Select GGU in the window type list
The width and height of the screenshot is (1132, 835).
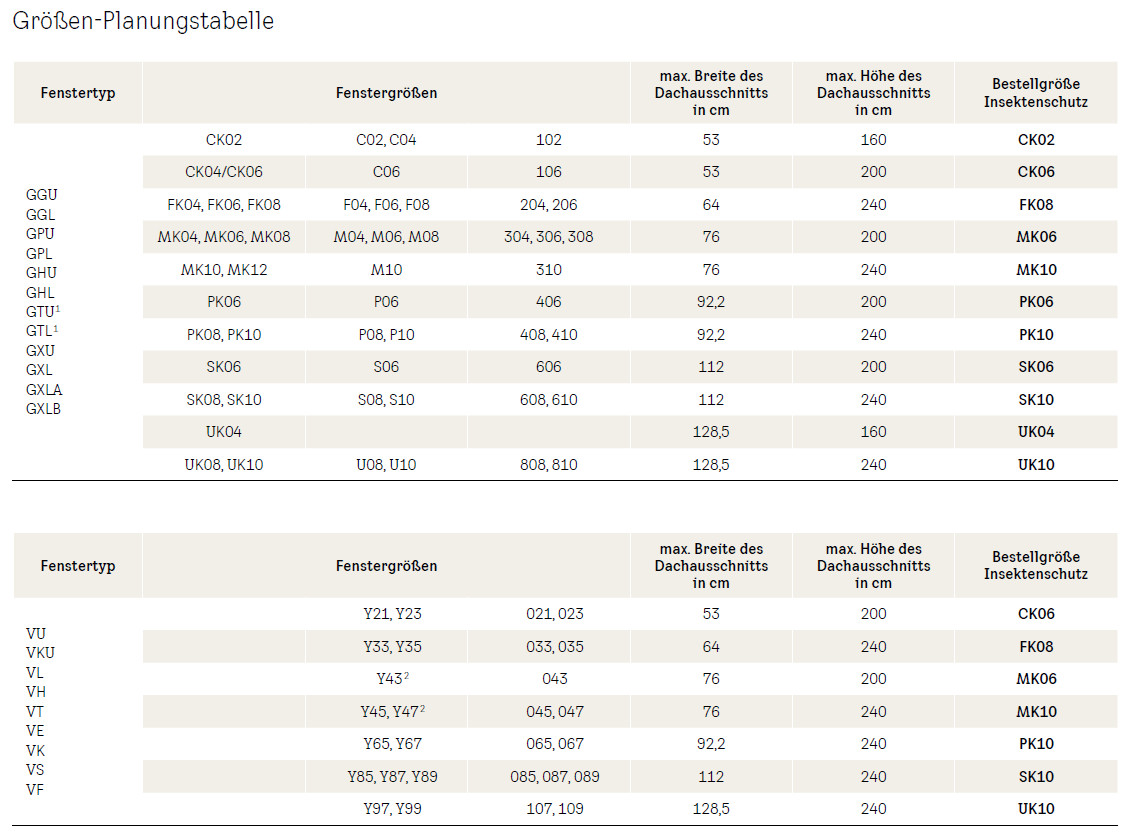coord(41,195)
